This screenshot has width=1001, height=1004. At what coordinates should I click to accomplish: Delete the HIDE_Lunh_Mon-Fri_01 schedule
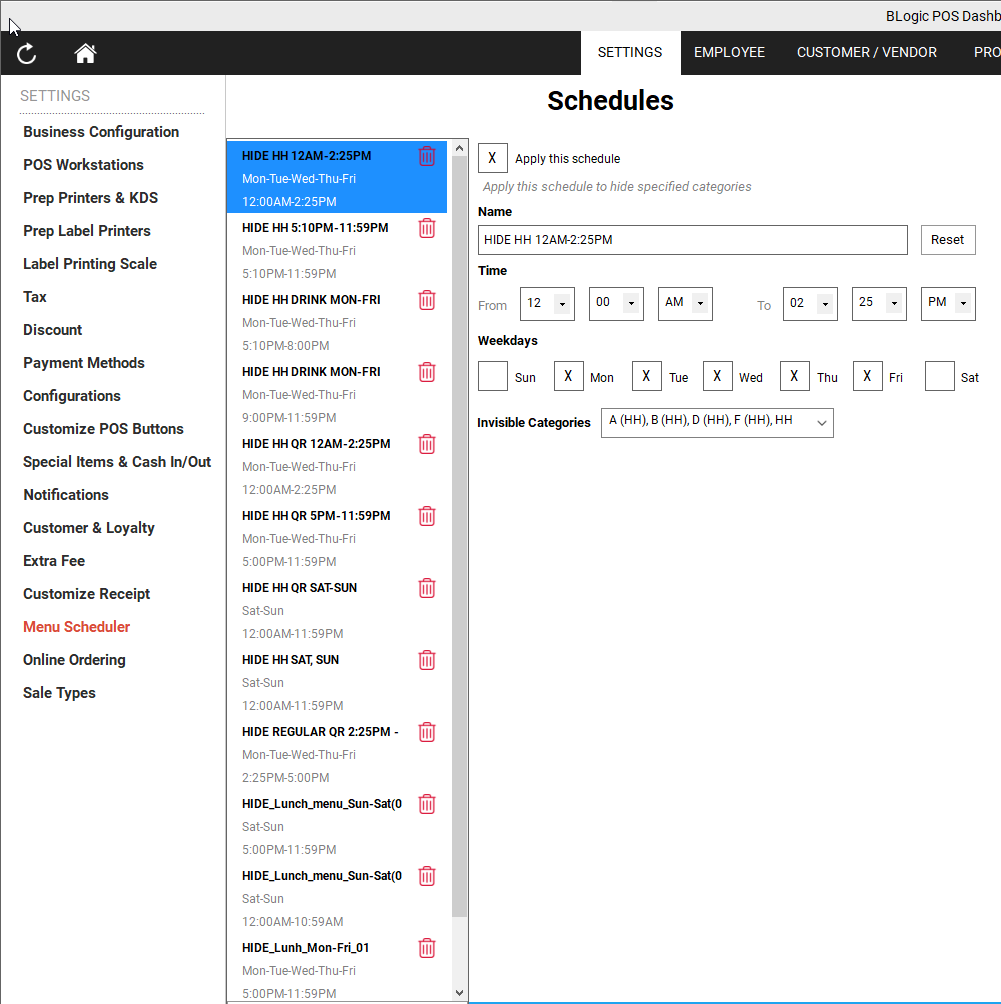pos(427,948)
